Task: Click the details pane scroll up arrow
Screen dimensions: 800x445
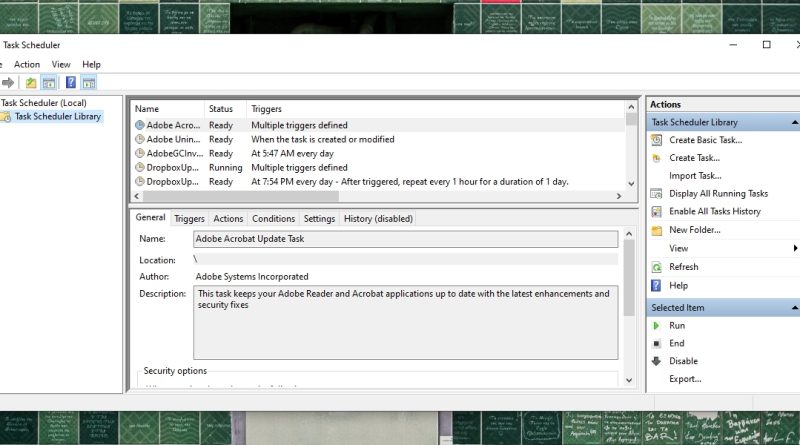Action: pos(629,234)
